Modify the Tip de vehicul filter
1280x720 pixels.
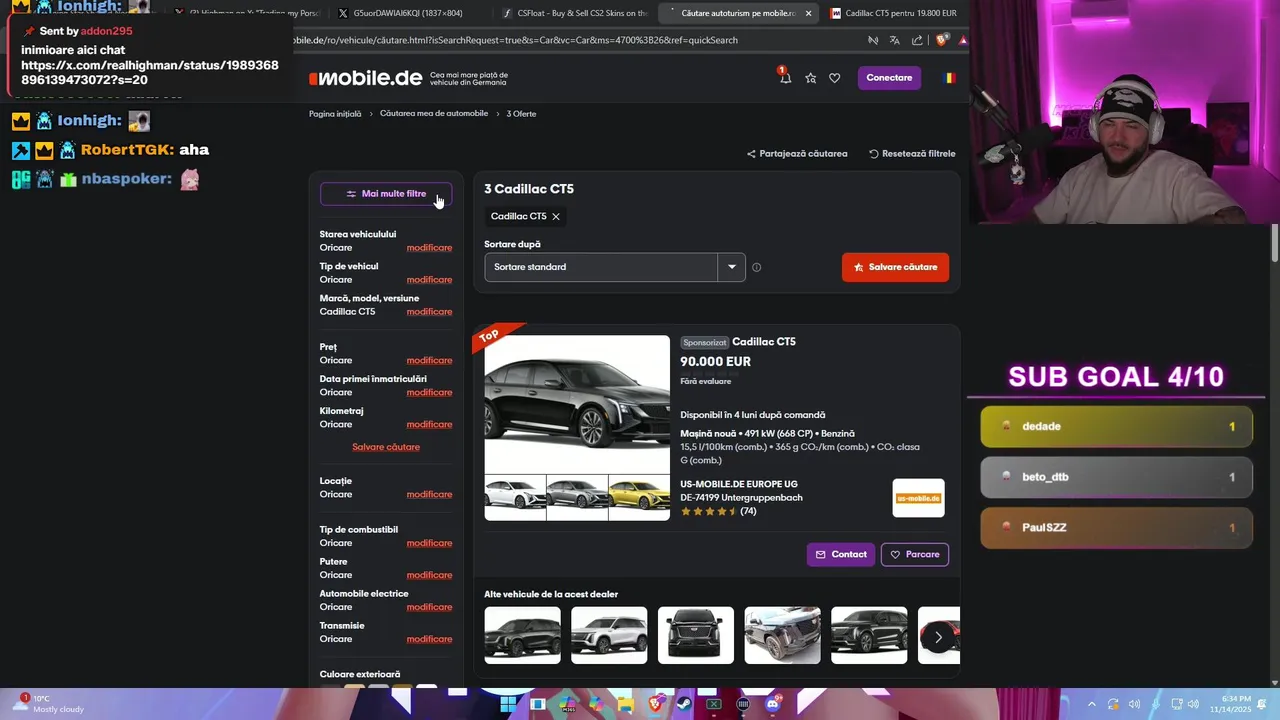pyautogui.click(x=429, y=280)
